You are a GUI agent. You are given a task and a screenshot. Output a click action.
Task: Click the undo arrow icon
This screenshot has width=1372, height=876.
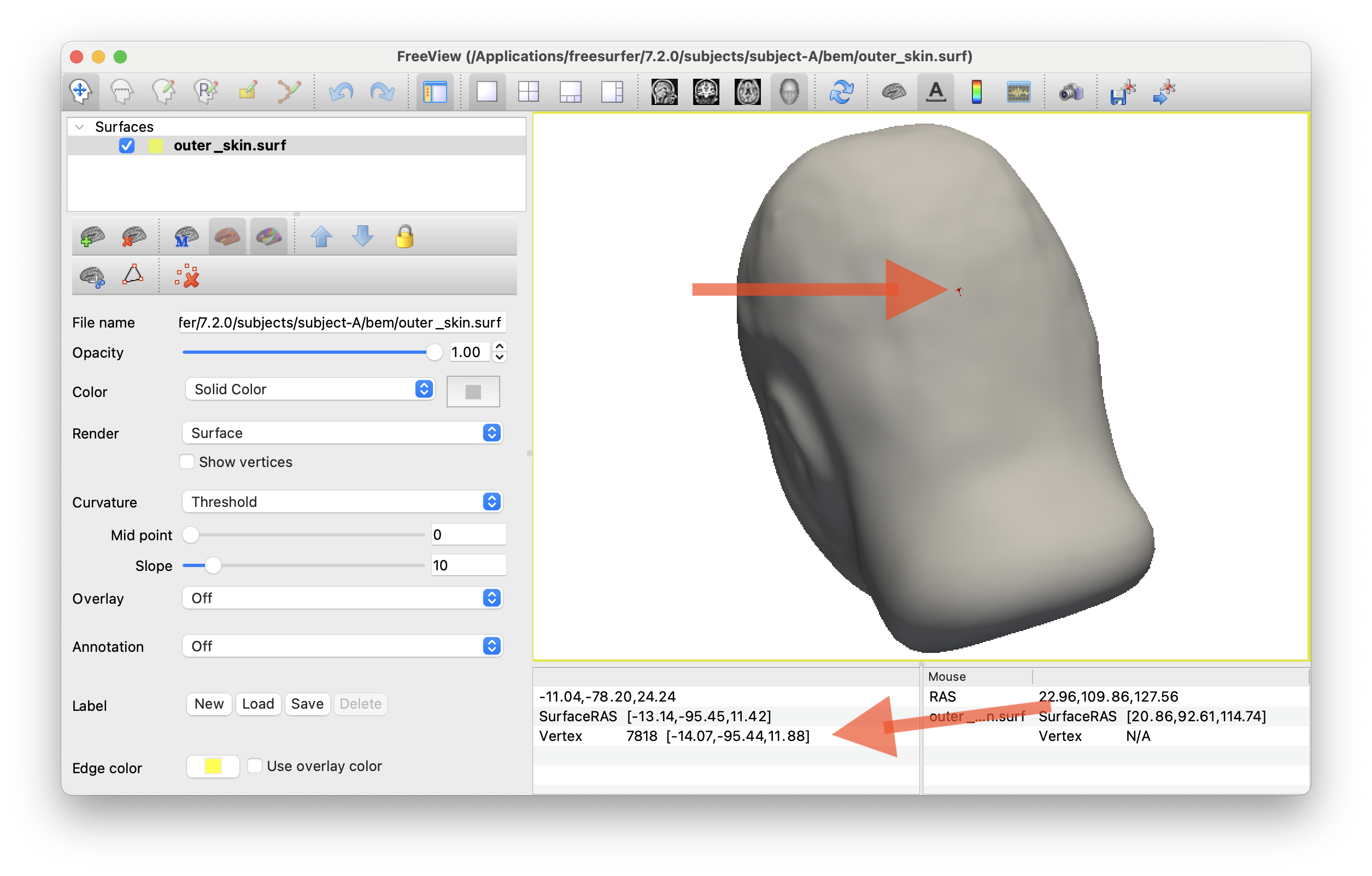click(x=341, y=91)
